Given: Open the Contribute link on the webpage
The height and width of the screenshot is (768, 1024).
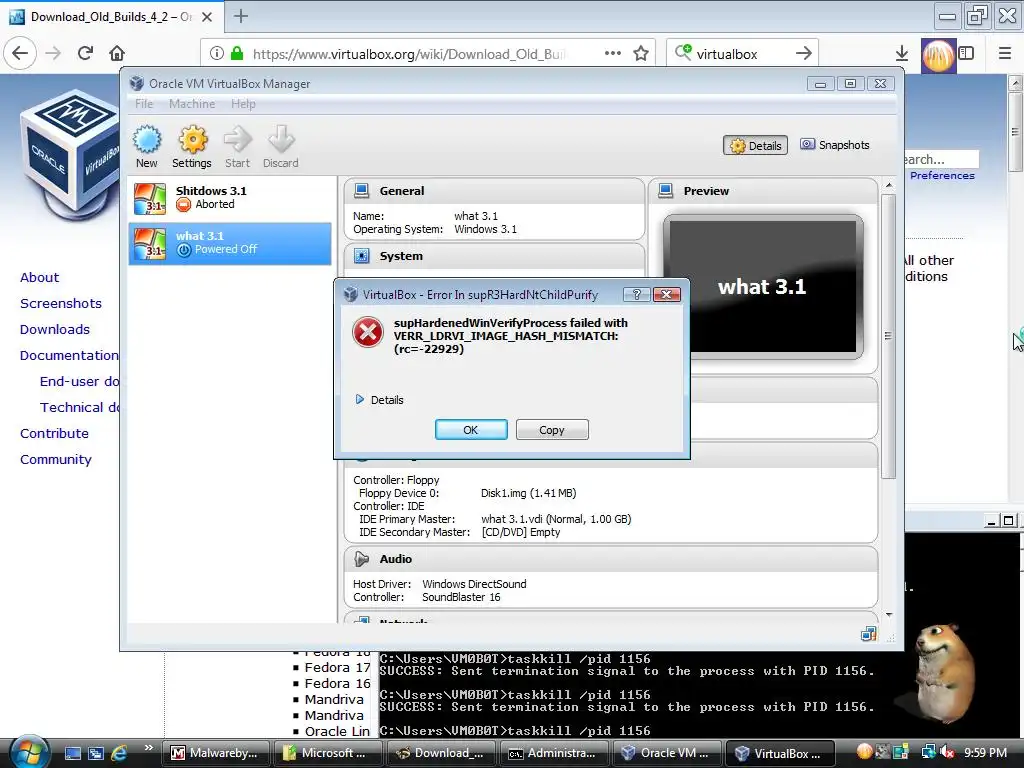Looking at the screenshot, I should tap(54, 434).
